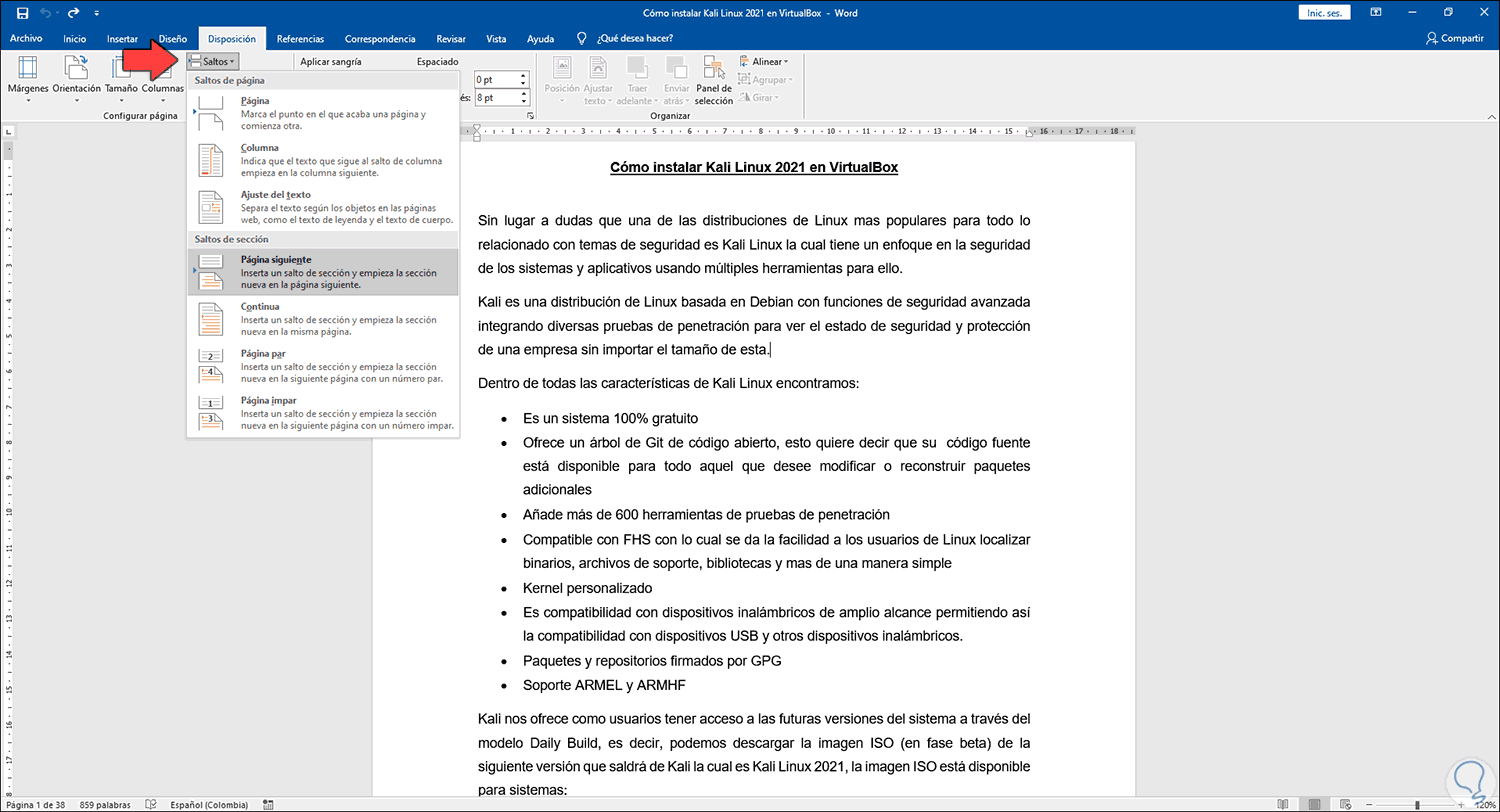Redo the last action in the title bar
The width and height of the screenshot is (1500, 812).
point(75,13)
